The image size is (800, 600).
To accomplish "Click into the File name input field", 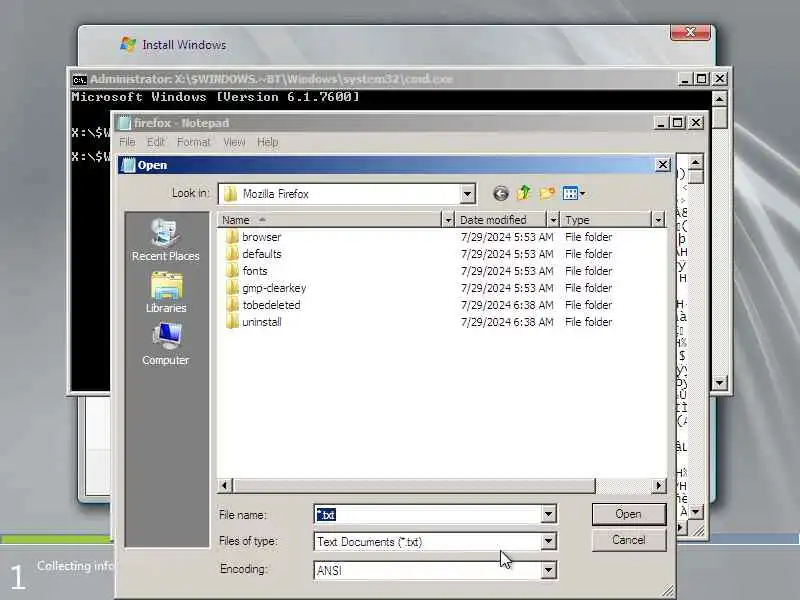I will pos(428,514).
